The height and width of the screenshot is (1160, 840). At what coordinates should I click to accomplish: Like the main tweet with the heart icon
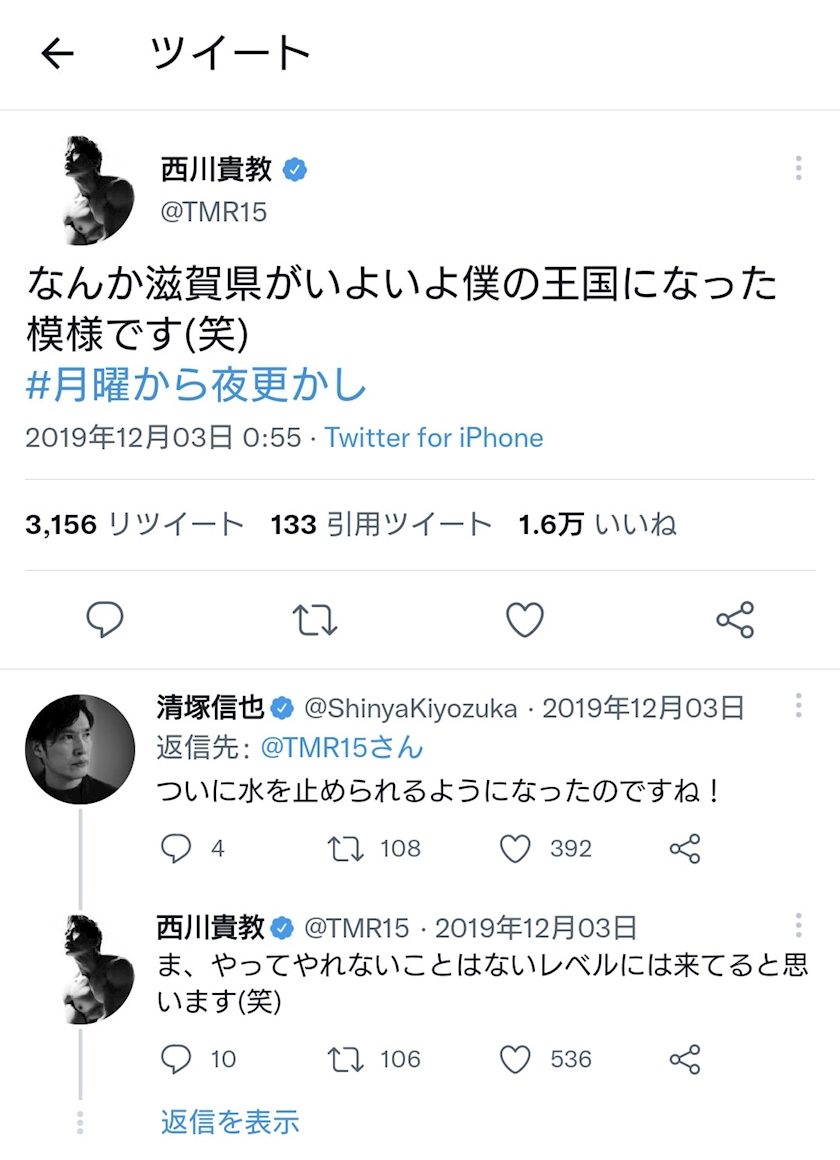pos(524,620)
